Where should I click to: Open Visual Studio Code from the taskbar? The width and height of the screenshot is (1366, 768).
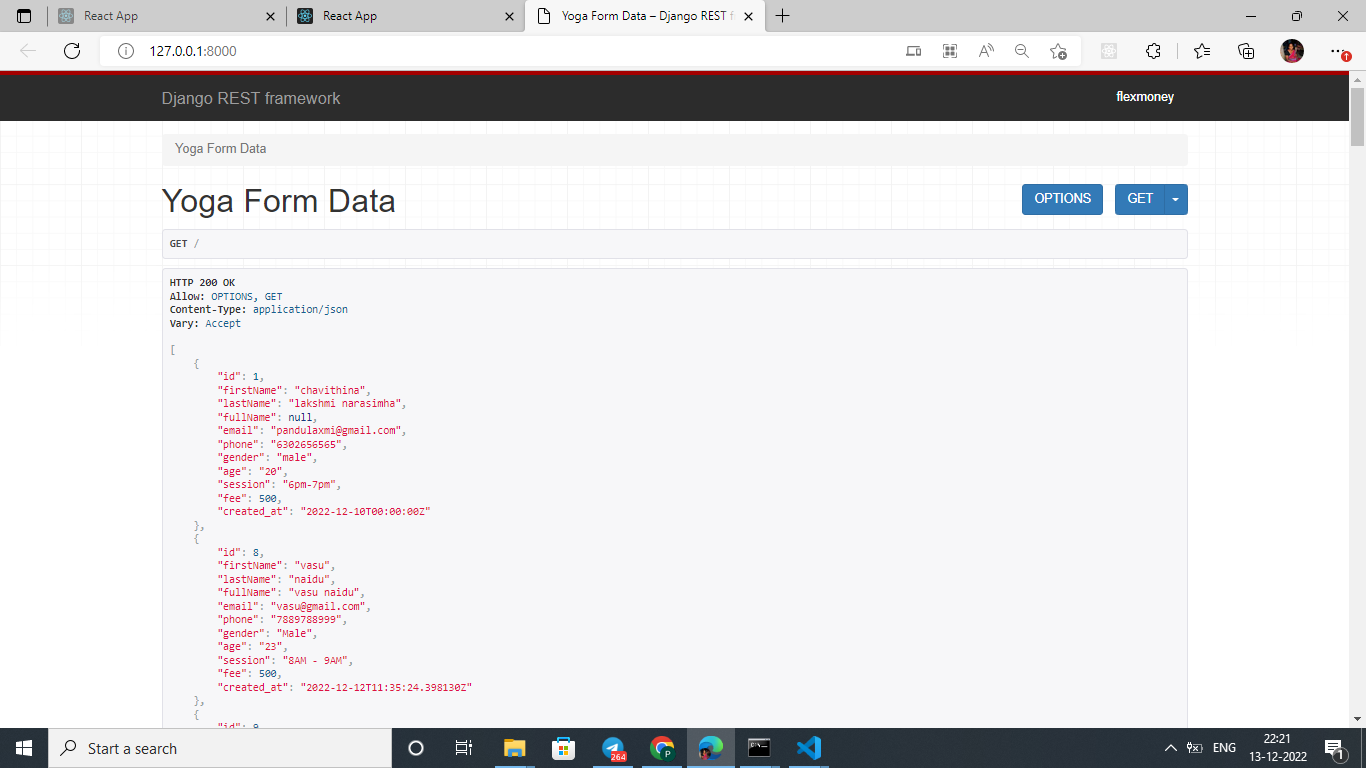click(808, 747)
